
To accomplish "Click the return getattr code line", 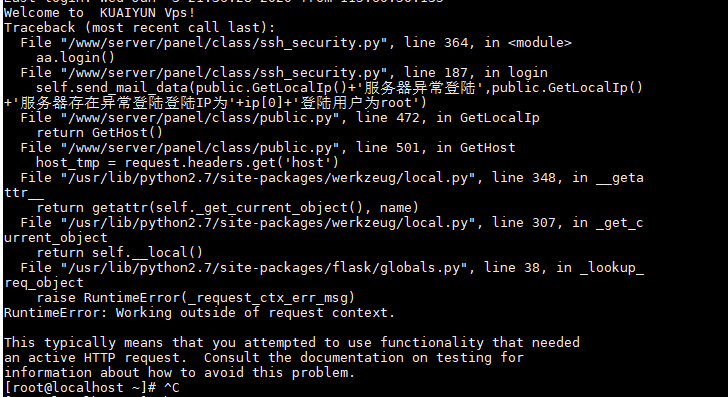I will 228,208.
